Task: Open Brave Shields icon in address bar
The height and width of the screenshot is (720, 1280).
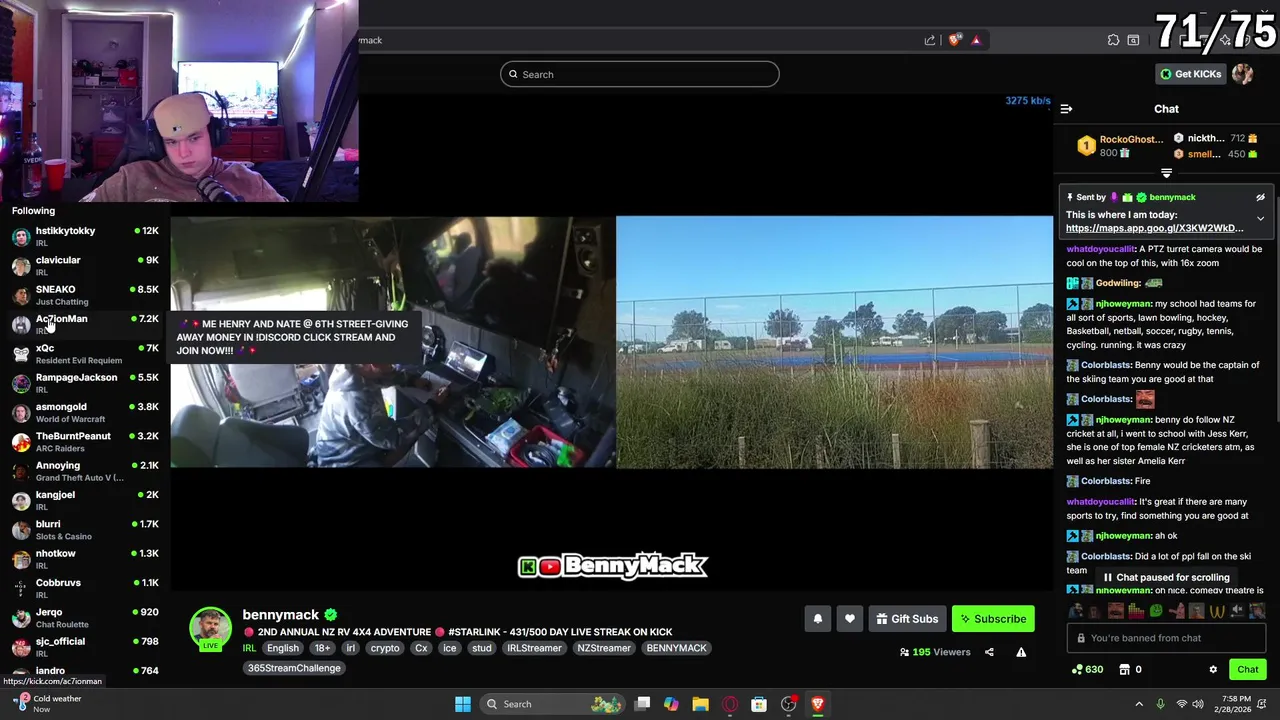Action: pos(955,40)
